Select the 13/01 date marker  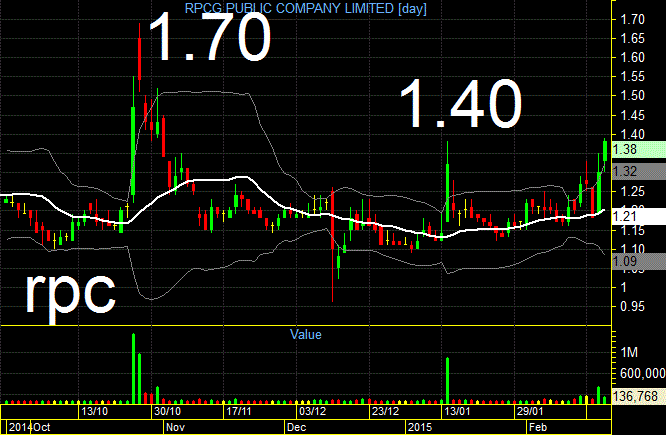(457, 411)
